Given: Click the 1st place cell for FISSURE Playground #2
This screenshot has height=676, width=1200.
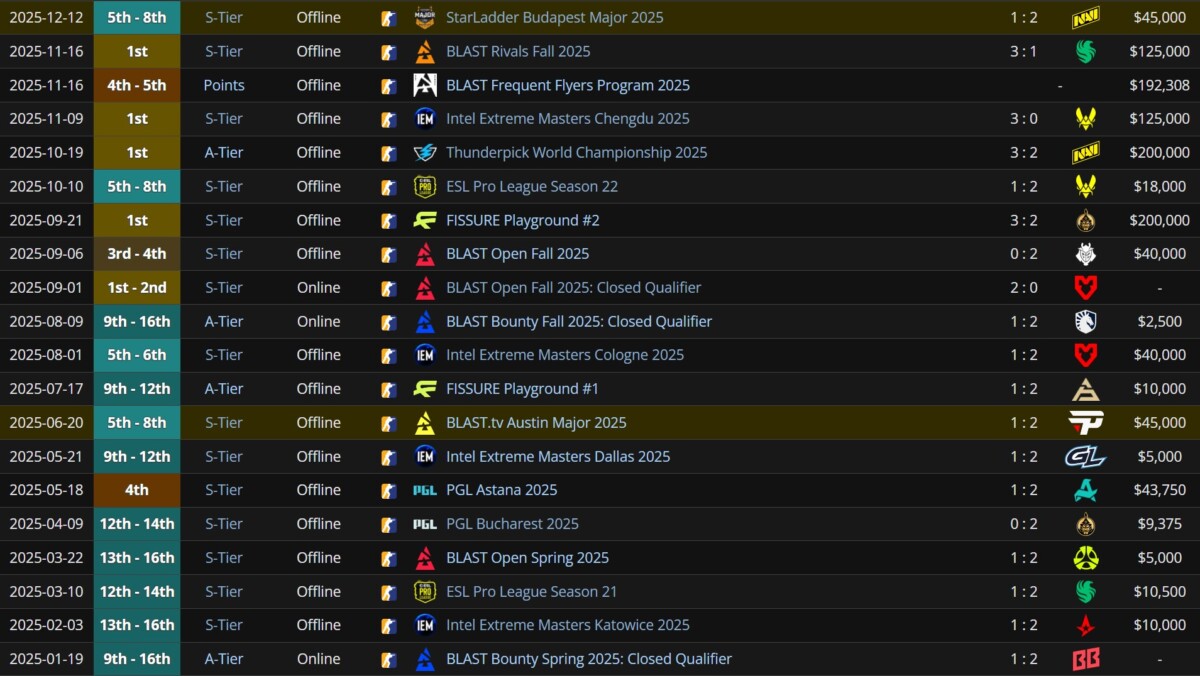Looking at the screenshot, I should [137, 221].
